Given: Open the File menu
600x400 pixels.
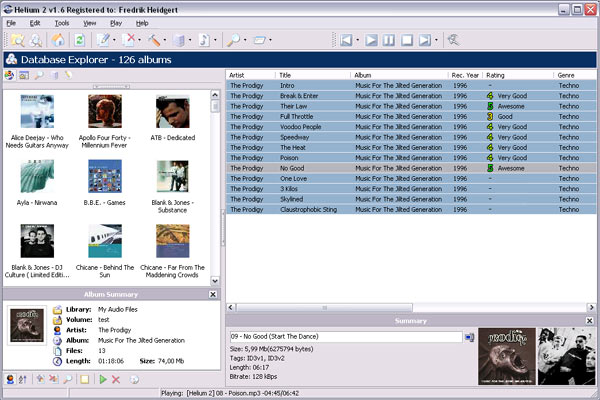Looking at the screenshot, I should coord(11,23).
